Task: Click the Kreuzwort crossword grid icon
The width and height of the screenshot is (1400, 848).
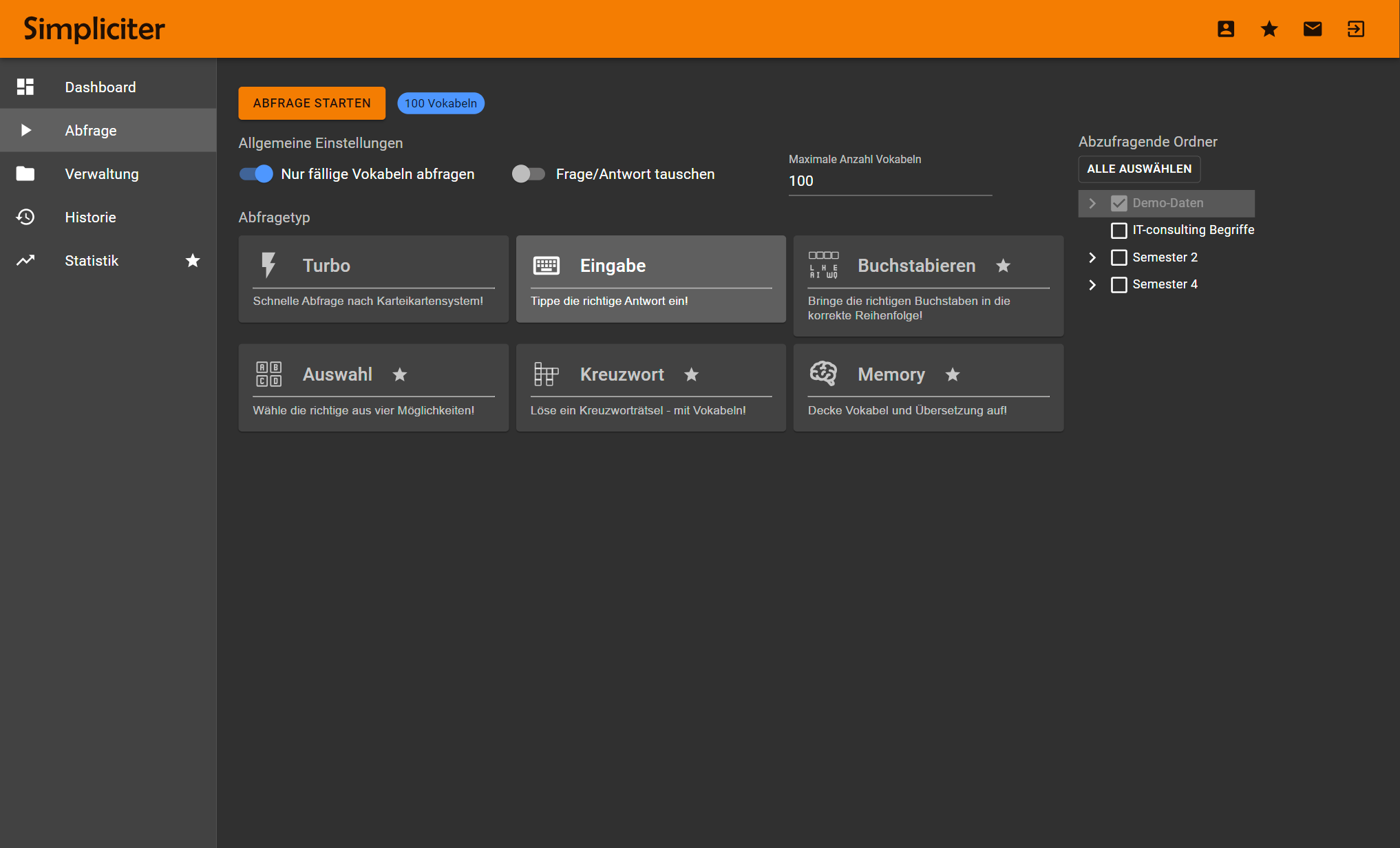Action: tap(546, 374)
